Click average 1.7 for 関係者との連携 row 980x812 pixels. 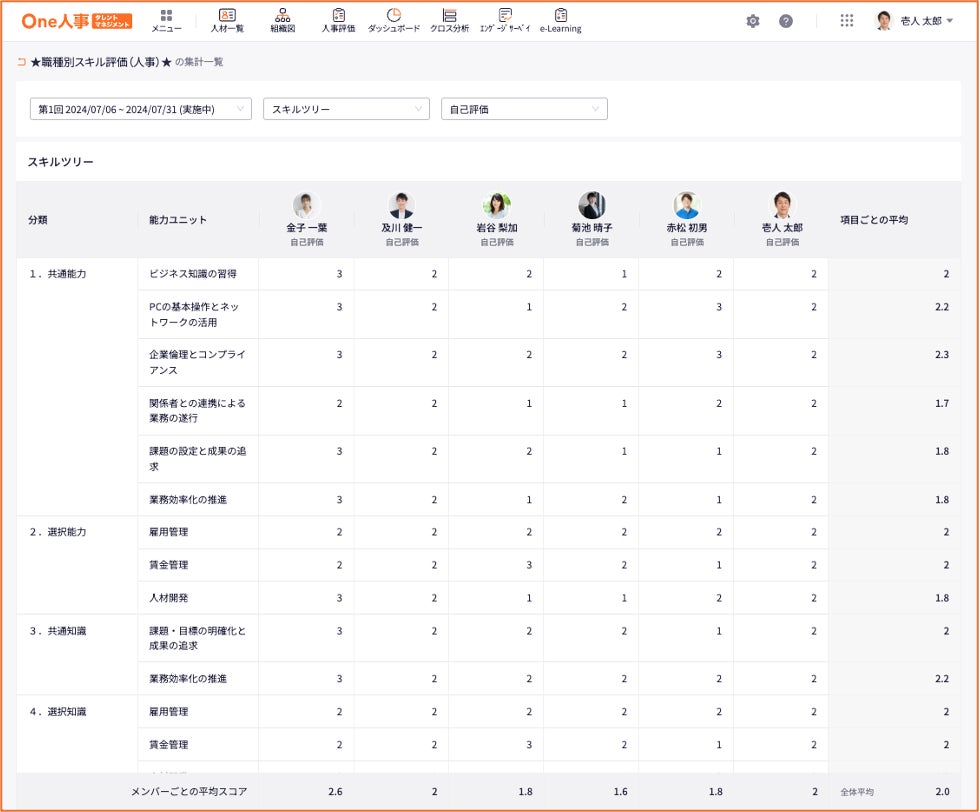coord(942,403)
